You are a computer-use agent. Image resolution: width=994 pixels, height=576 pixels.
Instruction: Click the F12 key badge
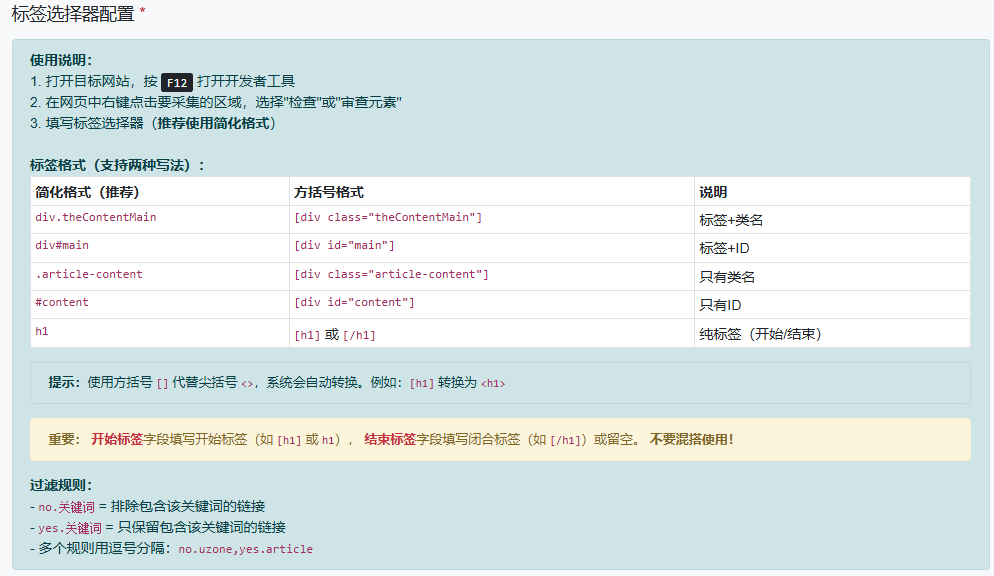pyautogui.click(x=176, y=83)
